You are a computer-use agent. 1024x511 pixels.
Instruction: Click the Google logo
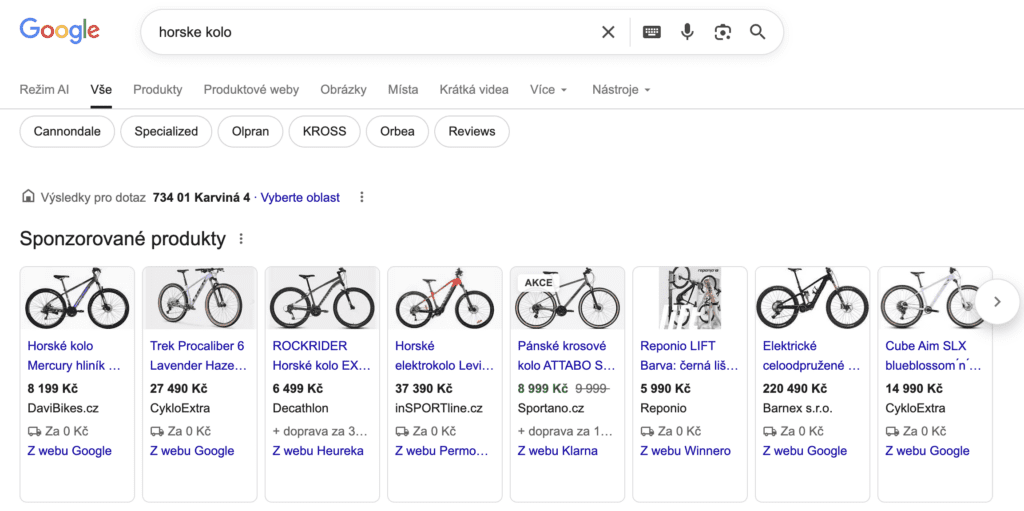click(x=60, y=31)
